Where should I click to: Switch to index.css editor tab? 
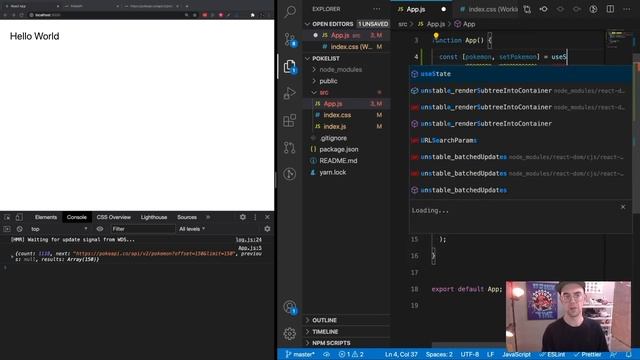click(488, 9)
